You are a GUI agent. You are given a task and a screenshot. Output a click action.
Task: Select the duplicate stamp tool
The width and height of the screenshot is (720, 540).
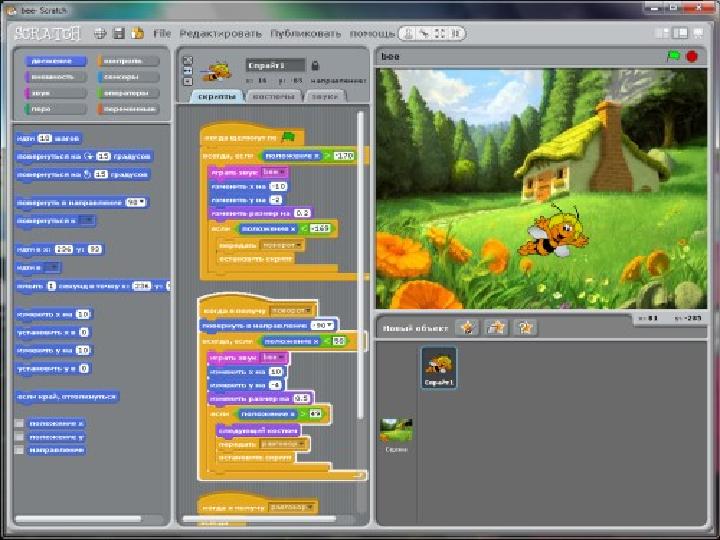(408, 34)
